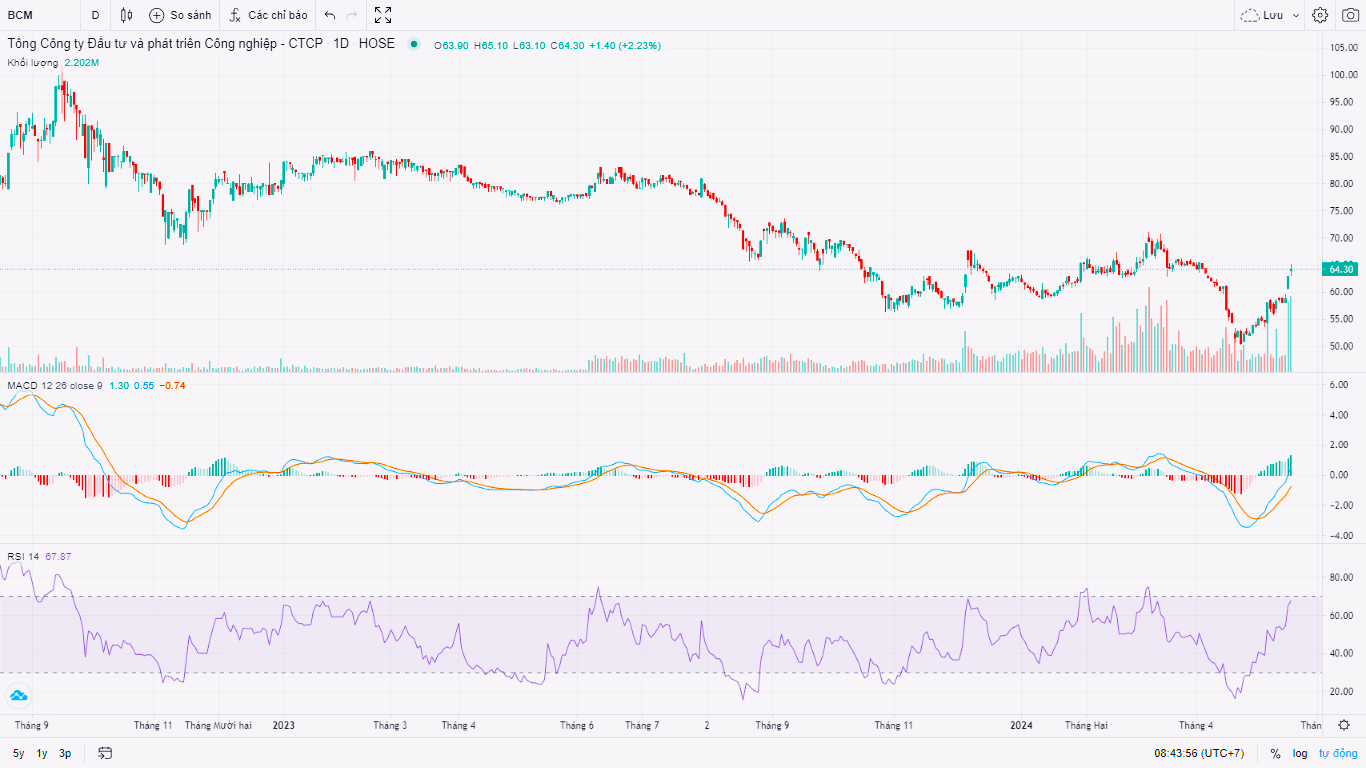Screen dimensions: 1366x768
Task: Open time axis settings gear at bottom right
Action: pos(1344,725)
